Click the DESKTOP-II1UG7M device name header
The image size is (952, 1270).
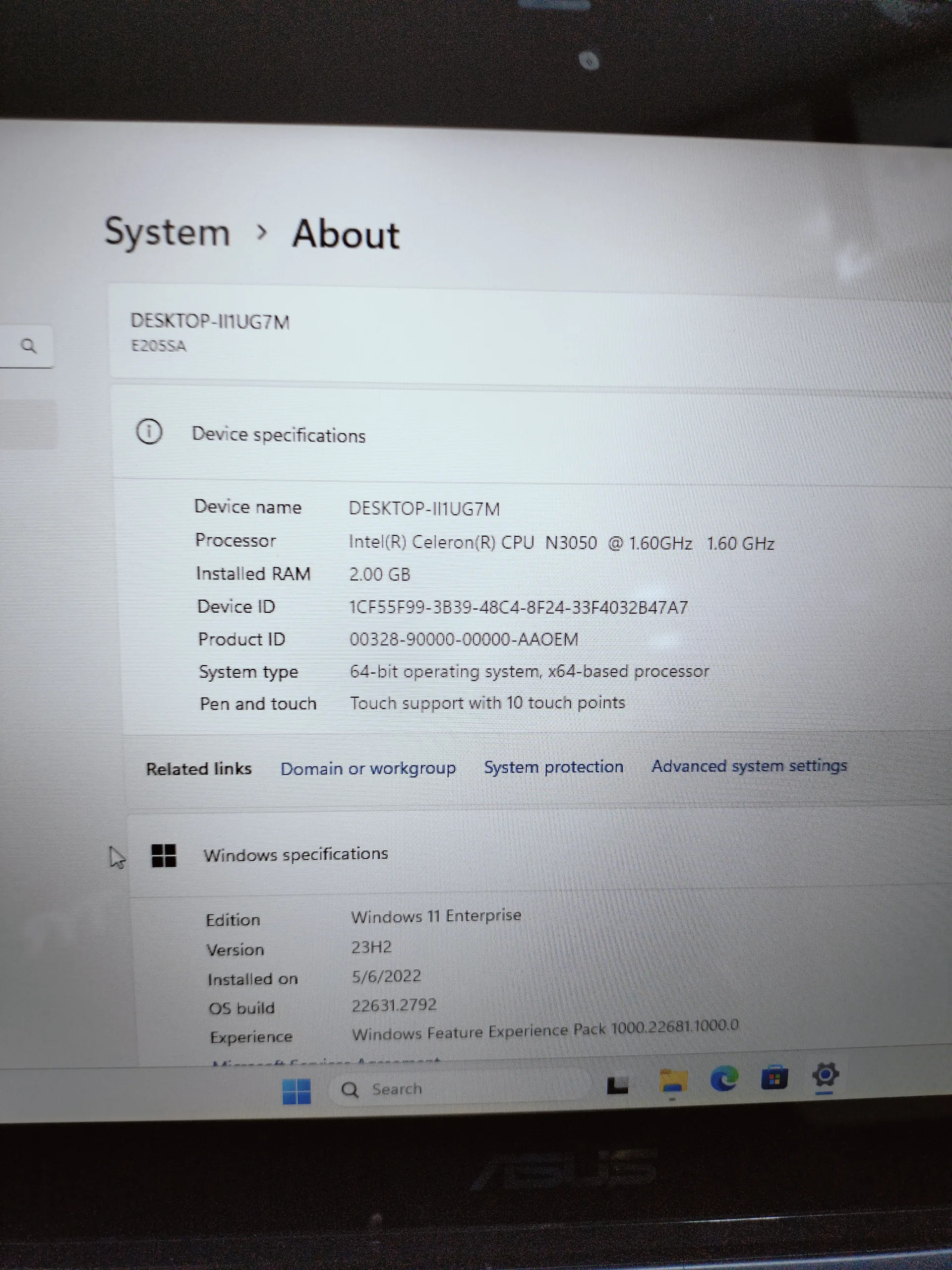click(x=211, y=322)
